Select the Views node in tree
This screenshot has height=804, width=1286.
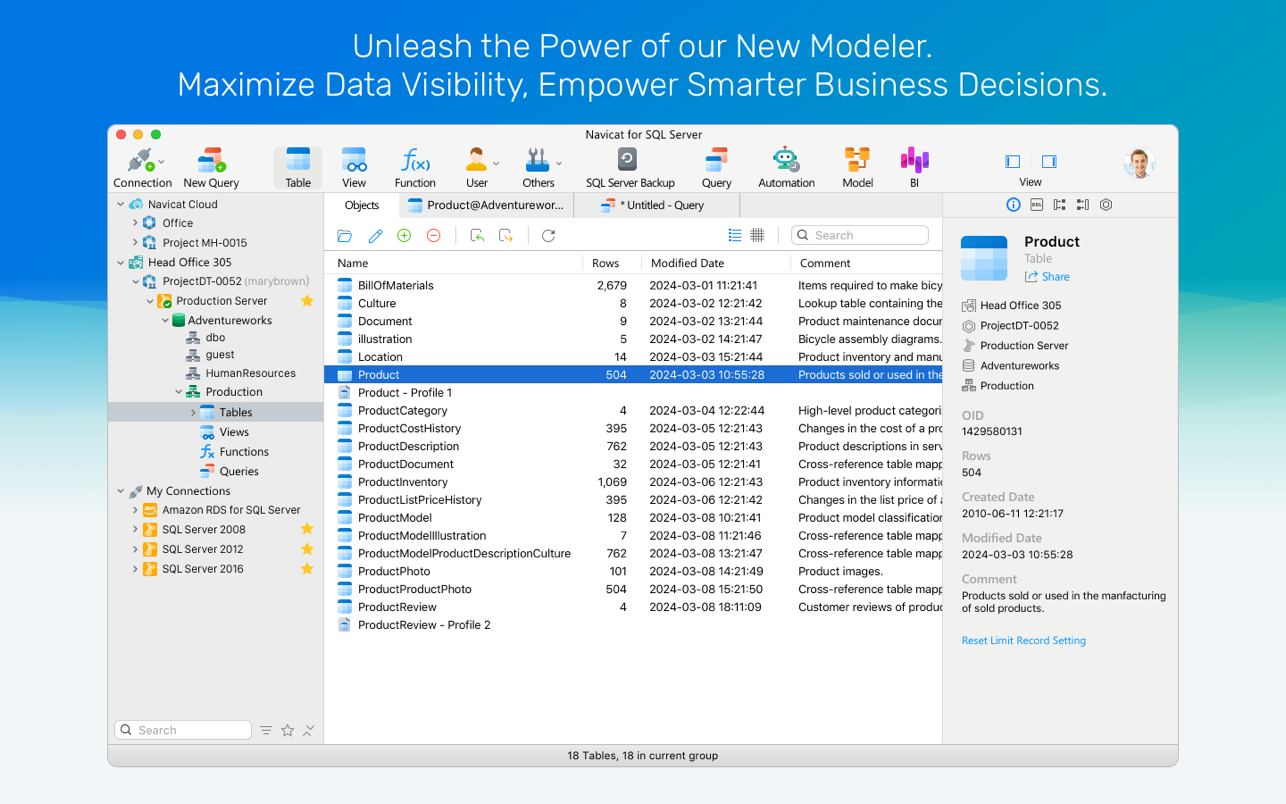(x=224, y=432)
